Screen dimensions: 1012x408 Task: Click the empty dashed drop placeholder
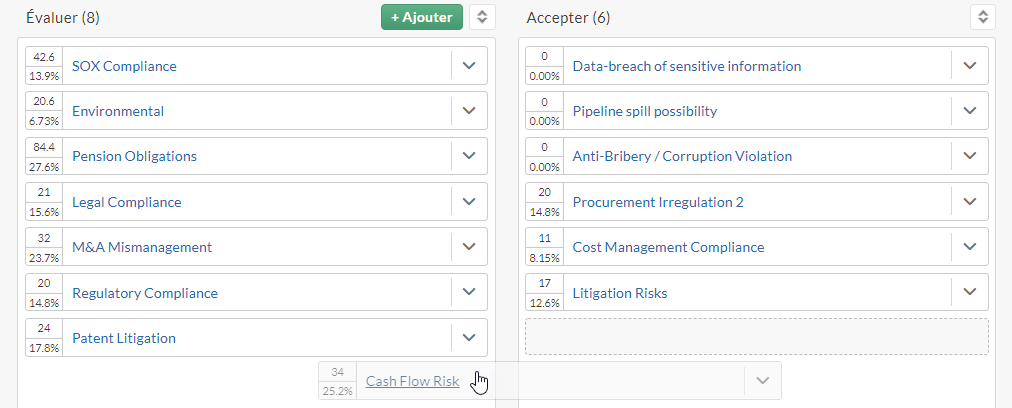pyautogui.click(x=756, y=336)
